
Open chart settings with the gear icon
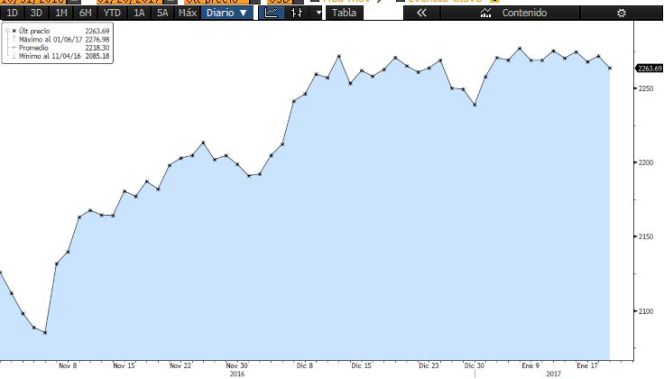pos(621,13)
